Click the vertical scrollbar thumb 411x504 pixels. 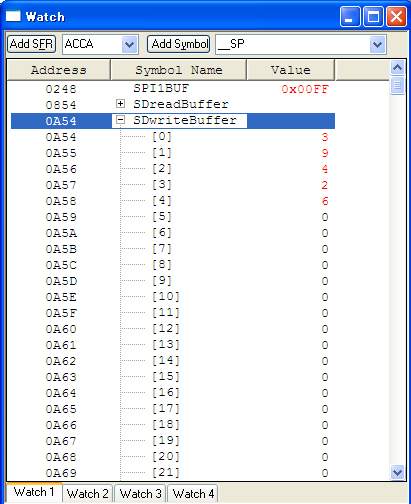(x=397, y=86)
